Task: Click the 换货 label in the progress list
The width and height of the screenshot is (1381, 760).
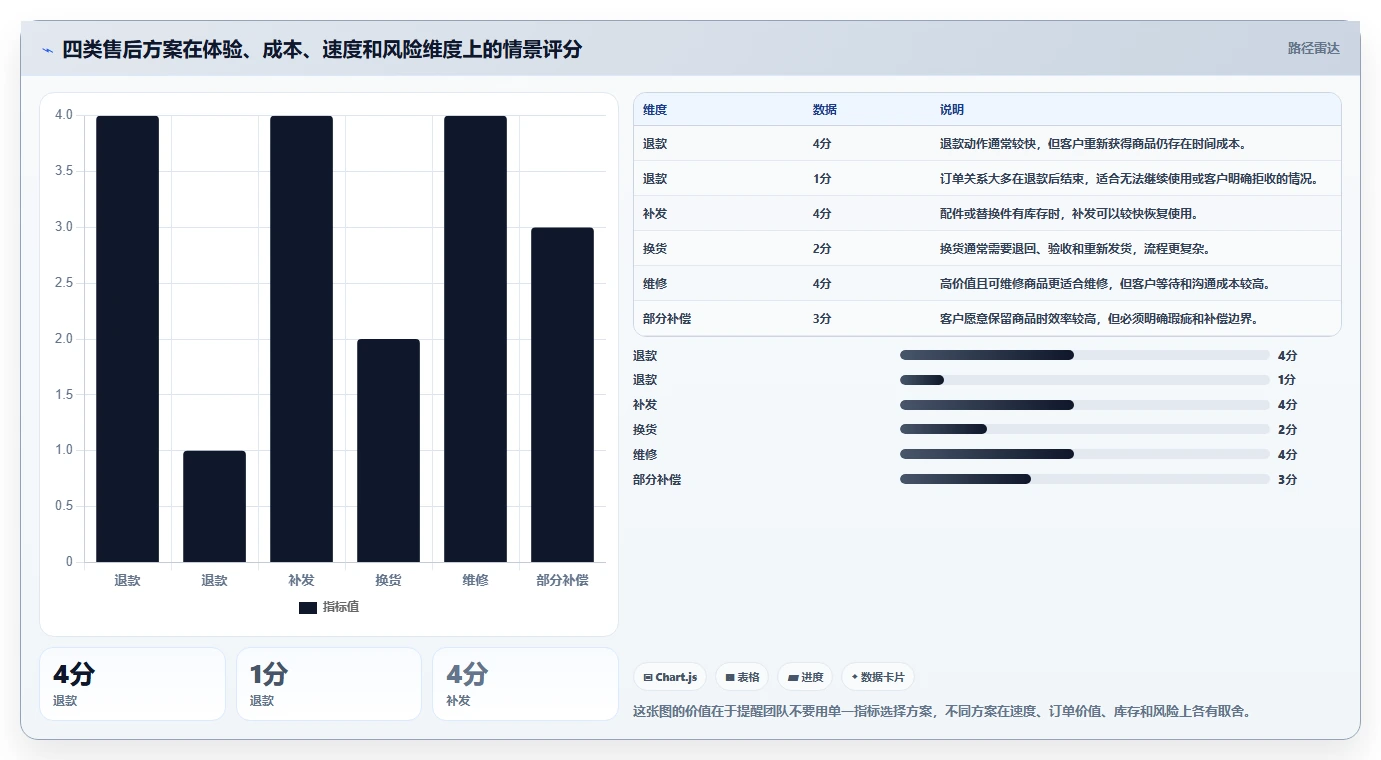Action: click(645, 430)
